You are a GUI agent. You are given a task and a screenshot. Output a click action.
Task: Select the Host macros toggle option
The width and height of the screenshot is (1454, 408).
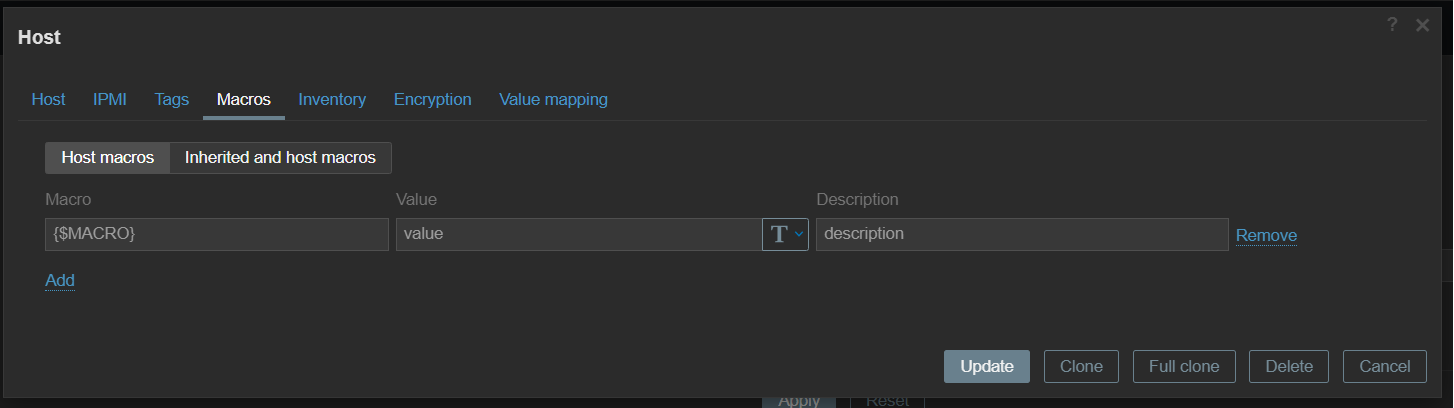coord(108,158)
